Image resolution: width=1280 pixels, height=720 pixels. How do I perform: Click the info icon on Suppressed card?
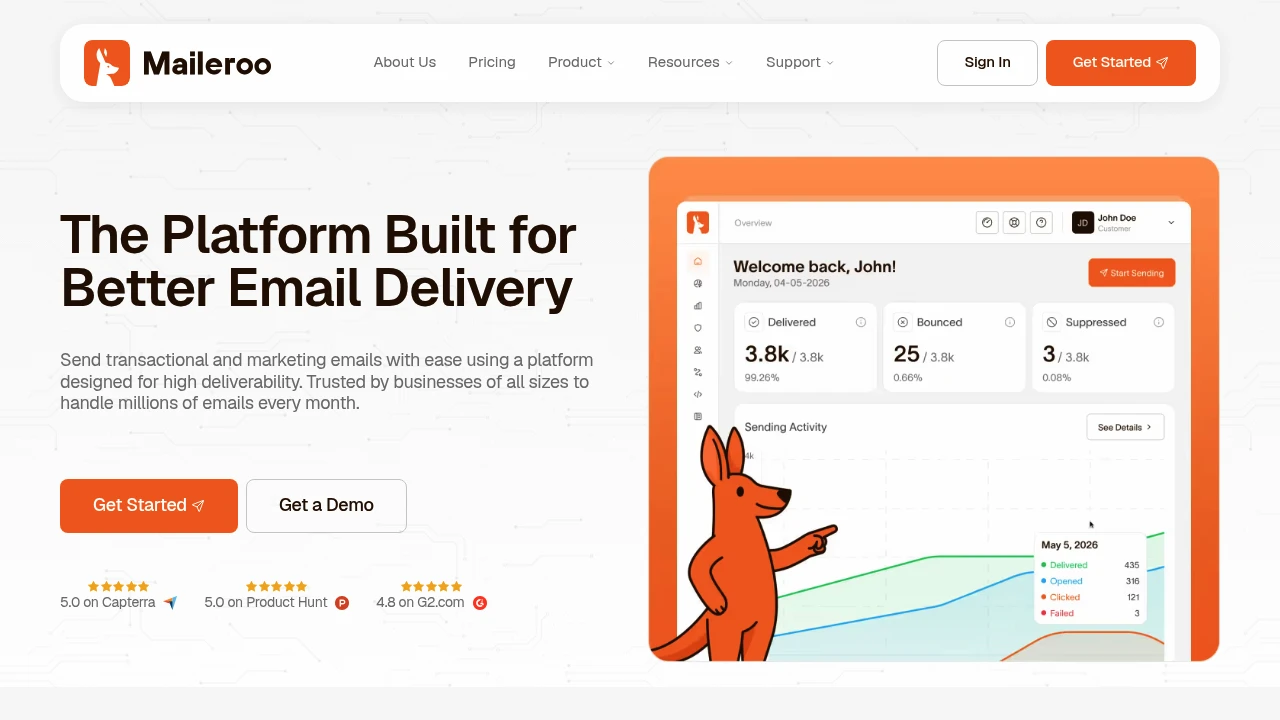pyautogui.click(x=1159, y=322)
